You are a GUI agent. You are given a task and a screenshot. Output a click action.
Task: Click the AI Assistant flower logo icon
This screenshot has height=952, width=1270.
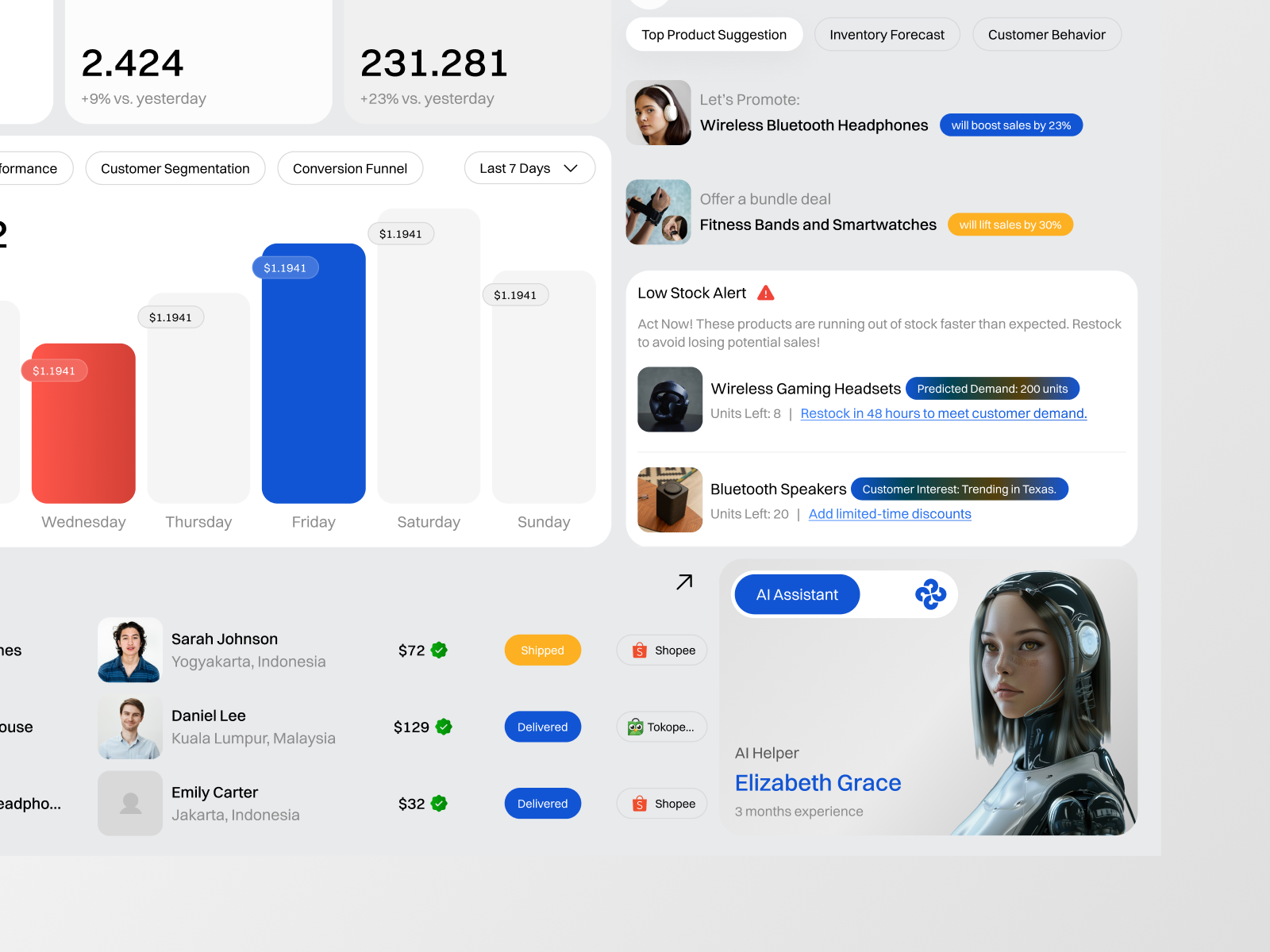point(929,593)
